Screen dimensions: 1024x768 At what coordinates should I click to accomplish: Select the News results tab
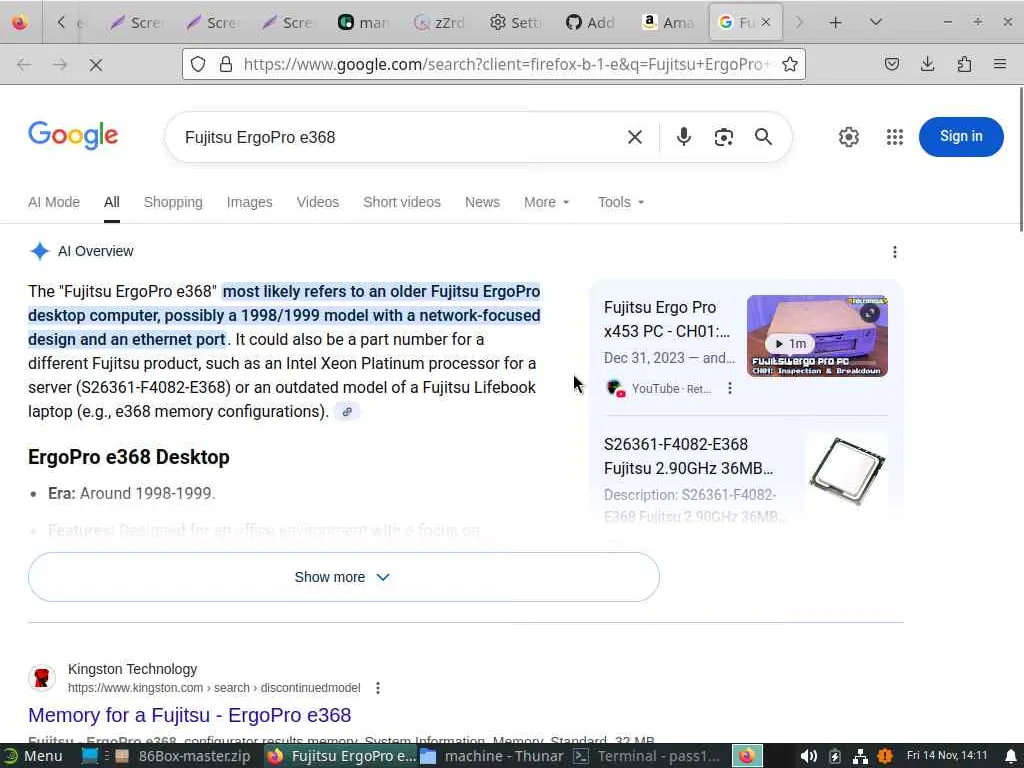[482, 202]
